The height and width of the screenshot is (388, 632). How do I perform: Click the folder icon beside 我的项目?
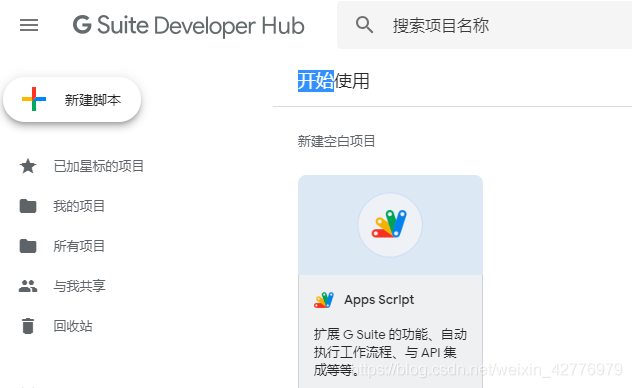[28, 206]
